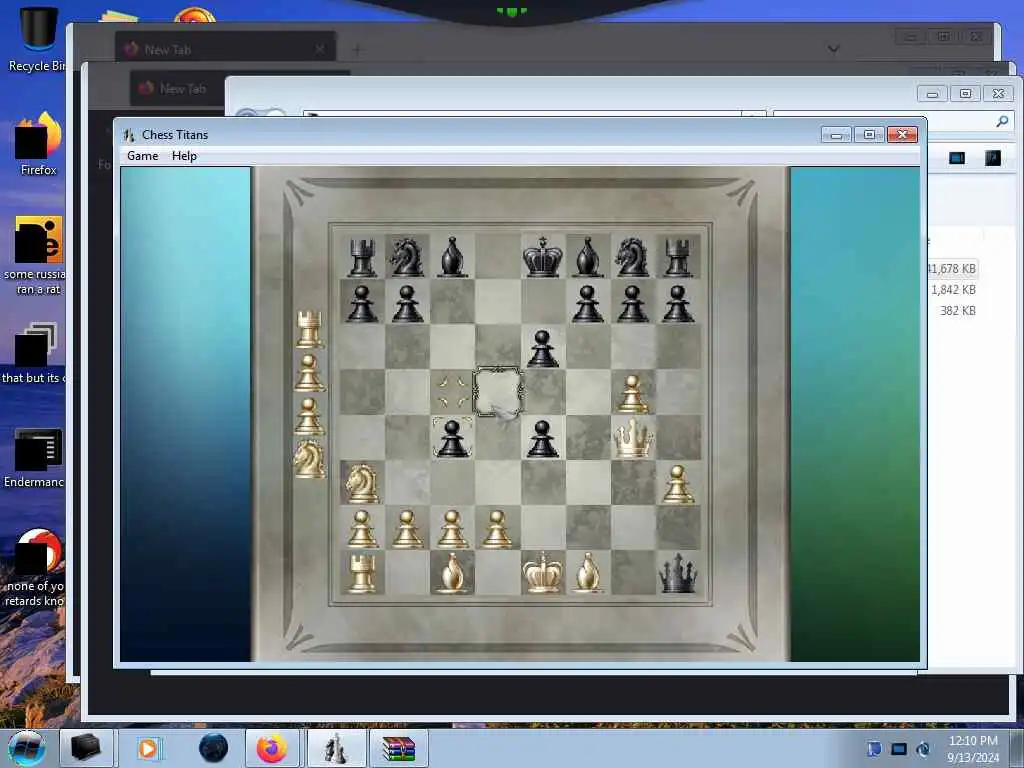
Task: Select the black knight next to right rook
Action: 632,257
